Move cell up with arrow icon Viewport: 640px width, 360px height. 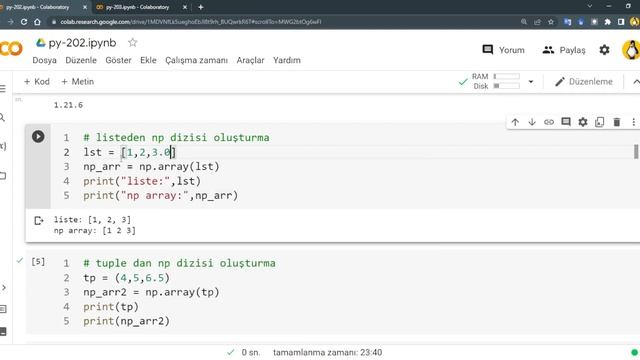tap(515, 122)
